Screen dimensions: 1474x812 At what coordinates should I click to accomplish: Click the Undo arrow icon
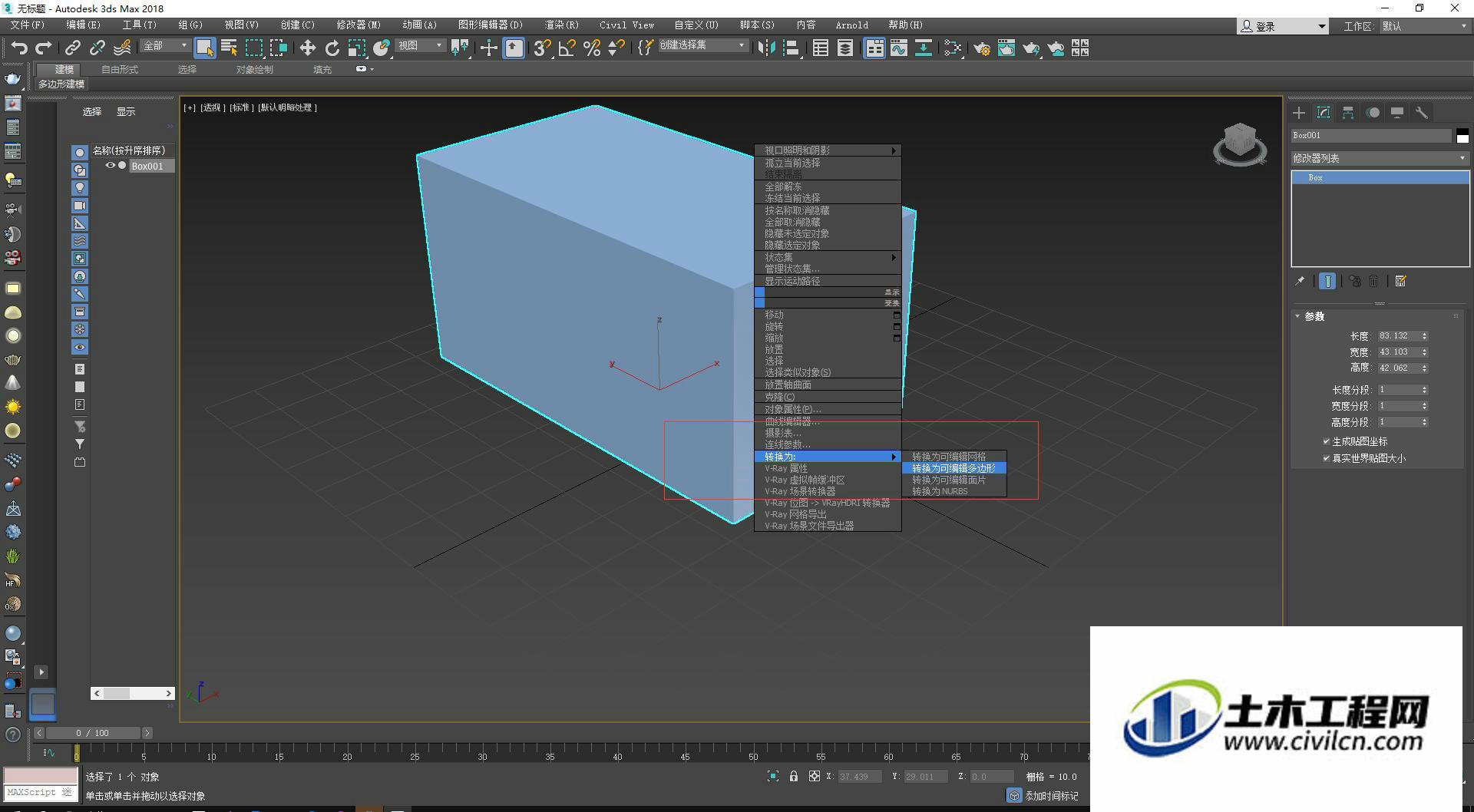[19, 48]
